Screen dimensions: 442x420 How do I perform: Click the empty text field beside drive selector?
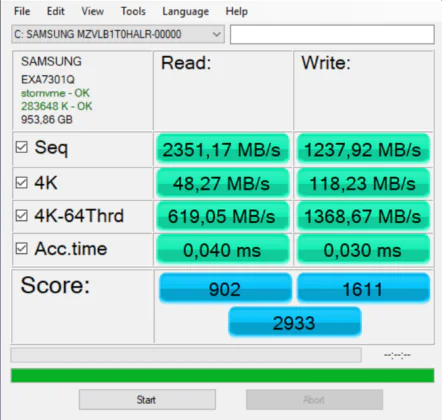coord(332,34)
